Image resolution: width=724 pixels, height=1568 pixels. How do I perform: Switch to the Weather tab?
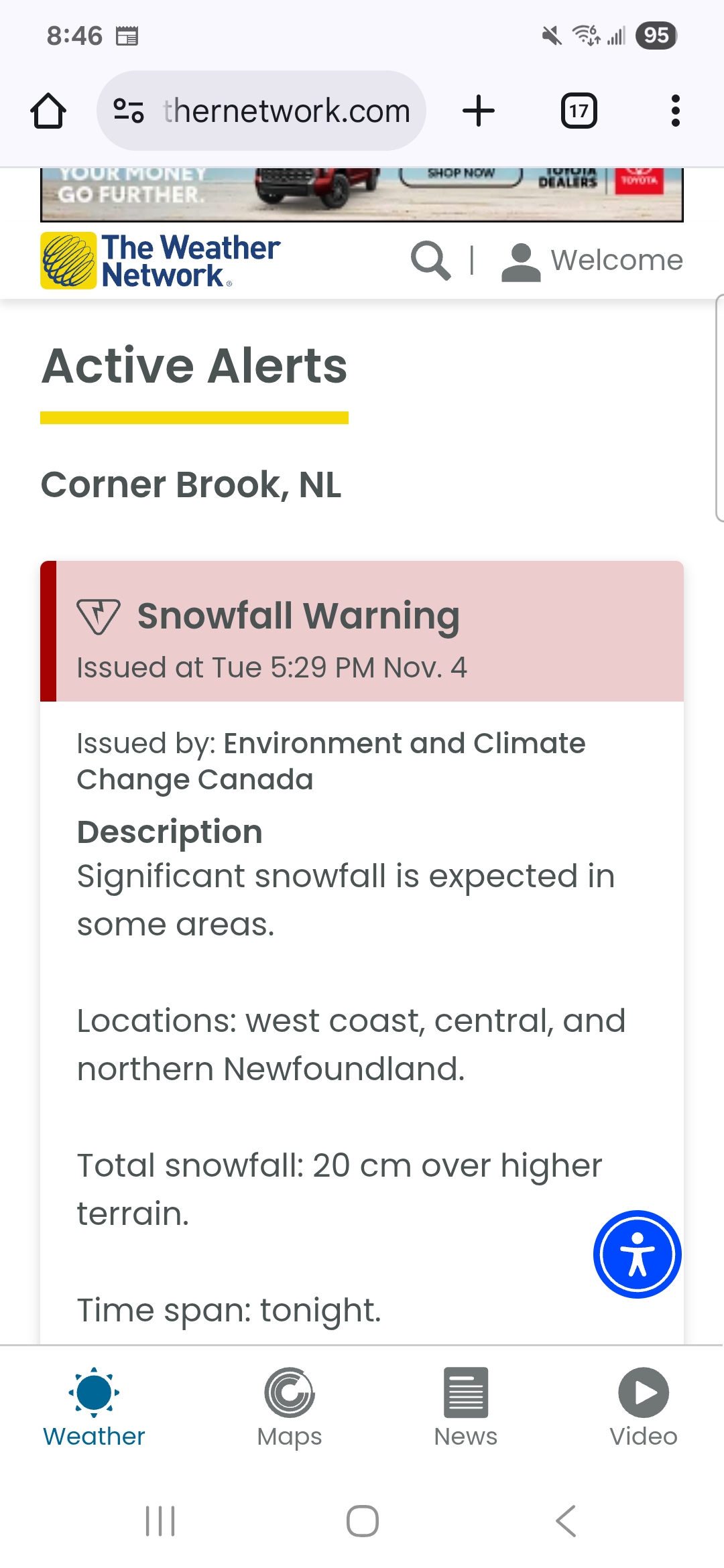tap(94, 1407)
